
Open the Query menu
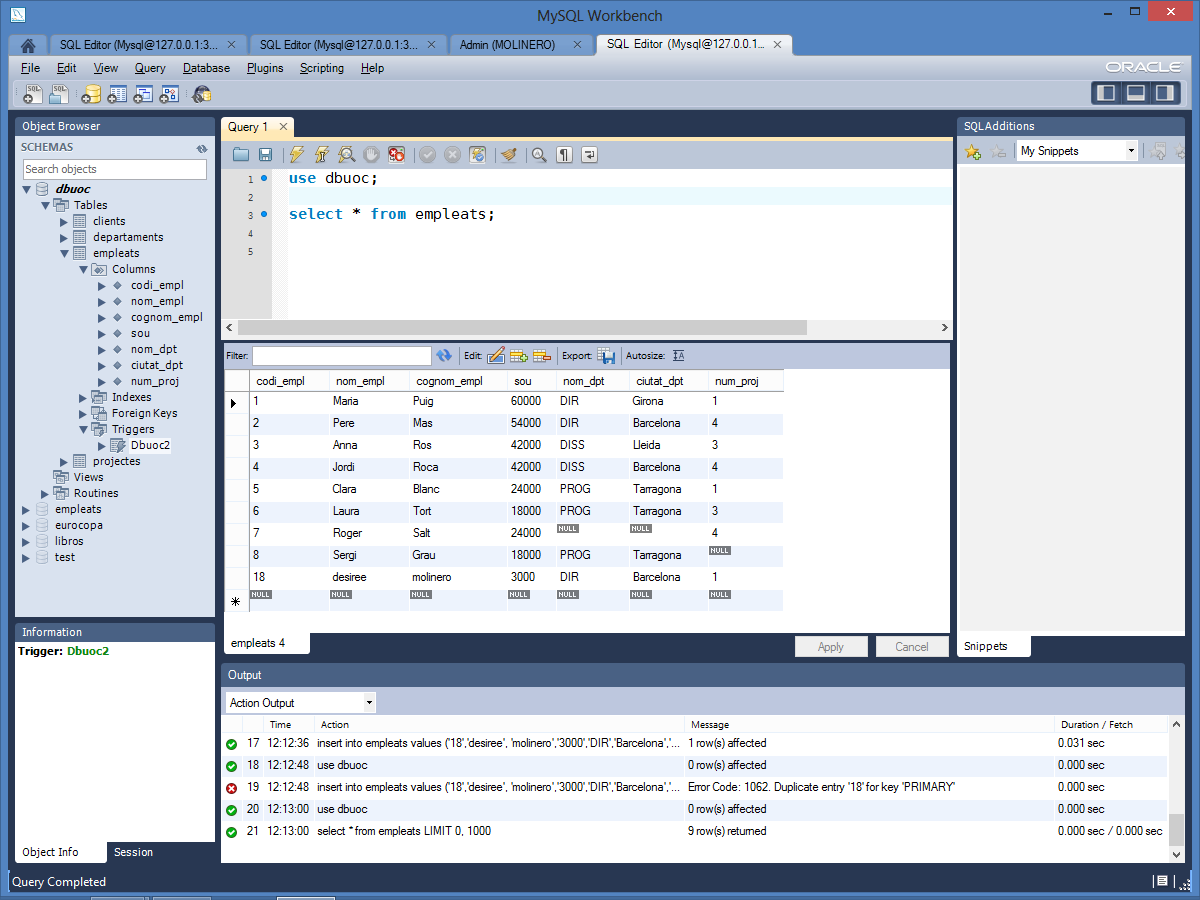coord(150,68)
